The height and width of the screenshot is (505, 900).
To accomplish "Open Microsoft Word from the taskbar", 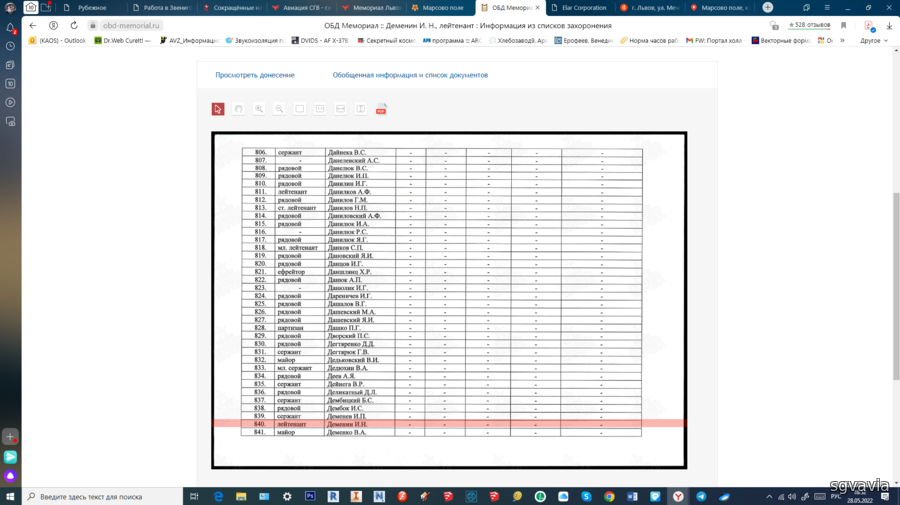I will pyautogui.click(x=632, y=496).
